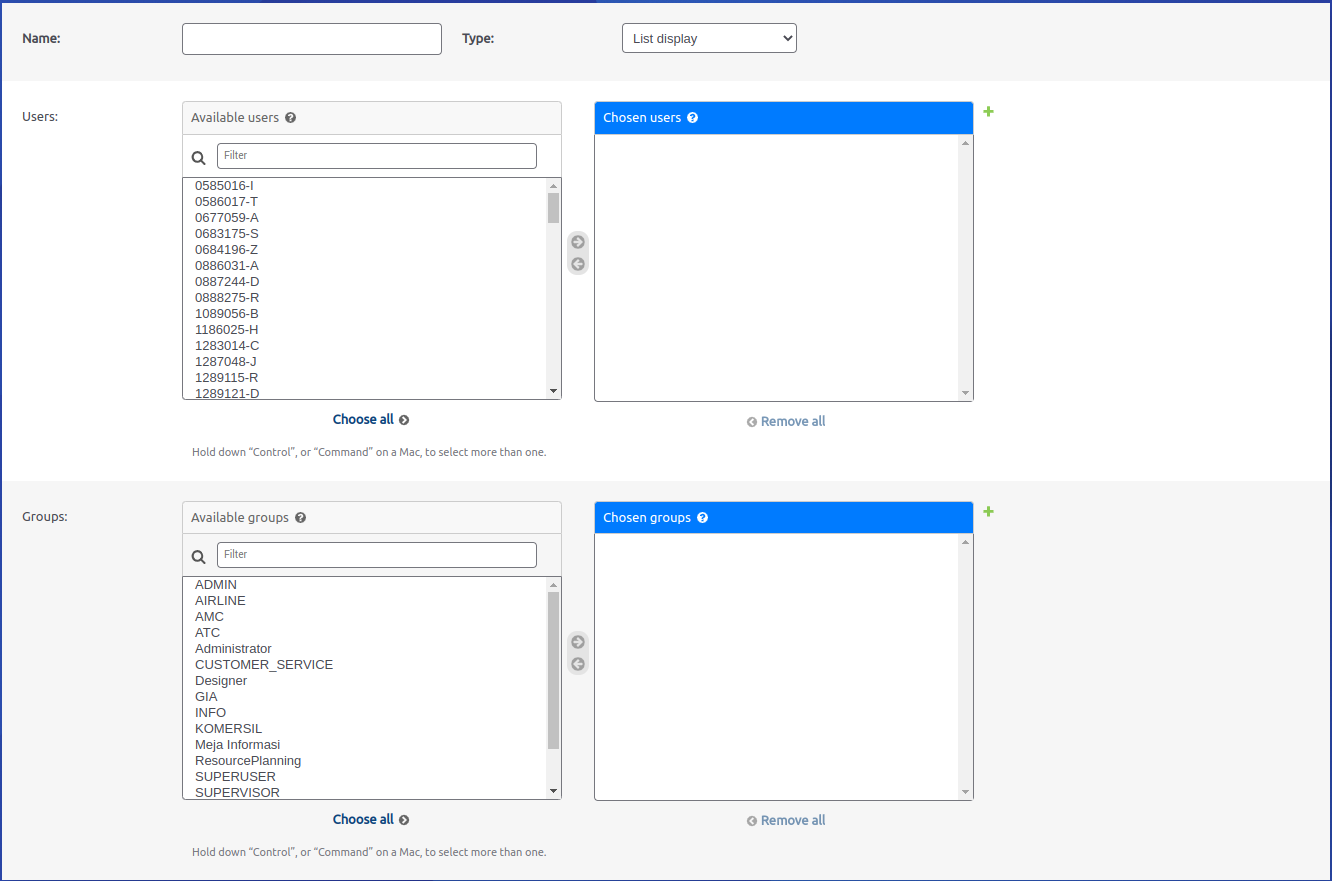Click the green plus icon to add a user
This screenshot has width=1332, height=881.
(988, 111)
